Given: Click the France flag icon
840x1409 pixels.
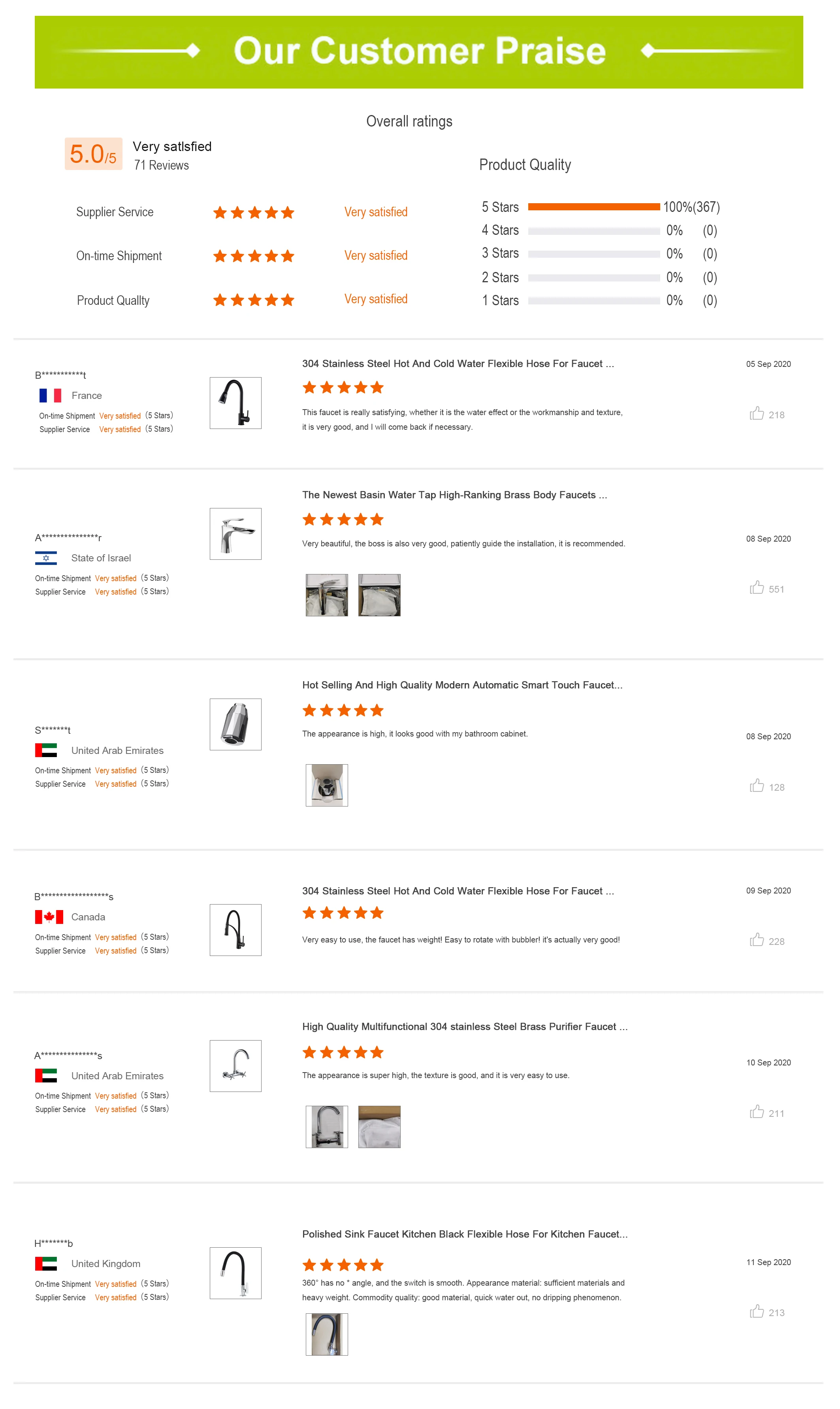Looking at the screenshot, I should point(51,395).
